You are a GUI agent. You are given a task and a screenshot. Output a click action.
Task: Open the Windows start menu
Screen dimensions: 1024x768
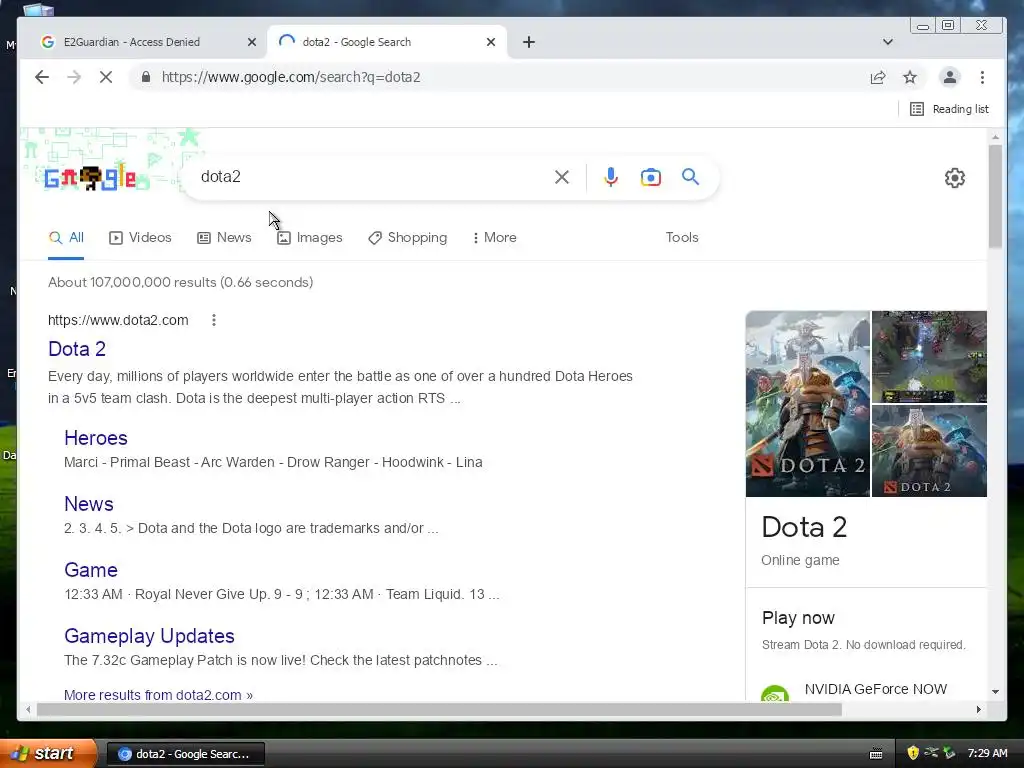47,754
